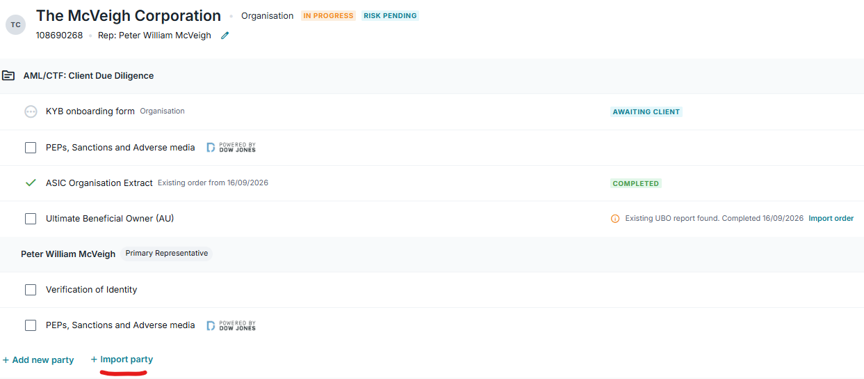Collapse the AML/CTF: Client Due Diligence section
The height and width of the screenshot is (379, 864).
point(432,76)
